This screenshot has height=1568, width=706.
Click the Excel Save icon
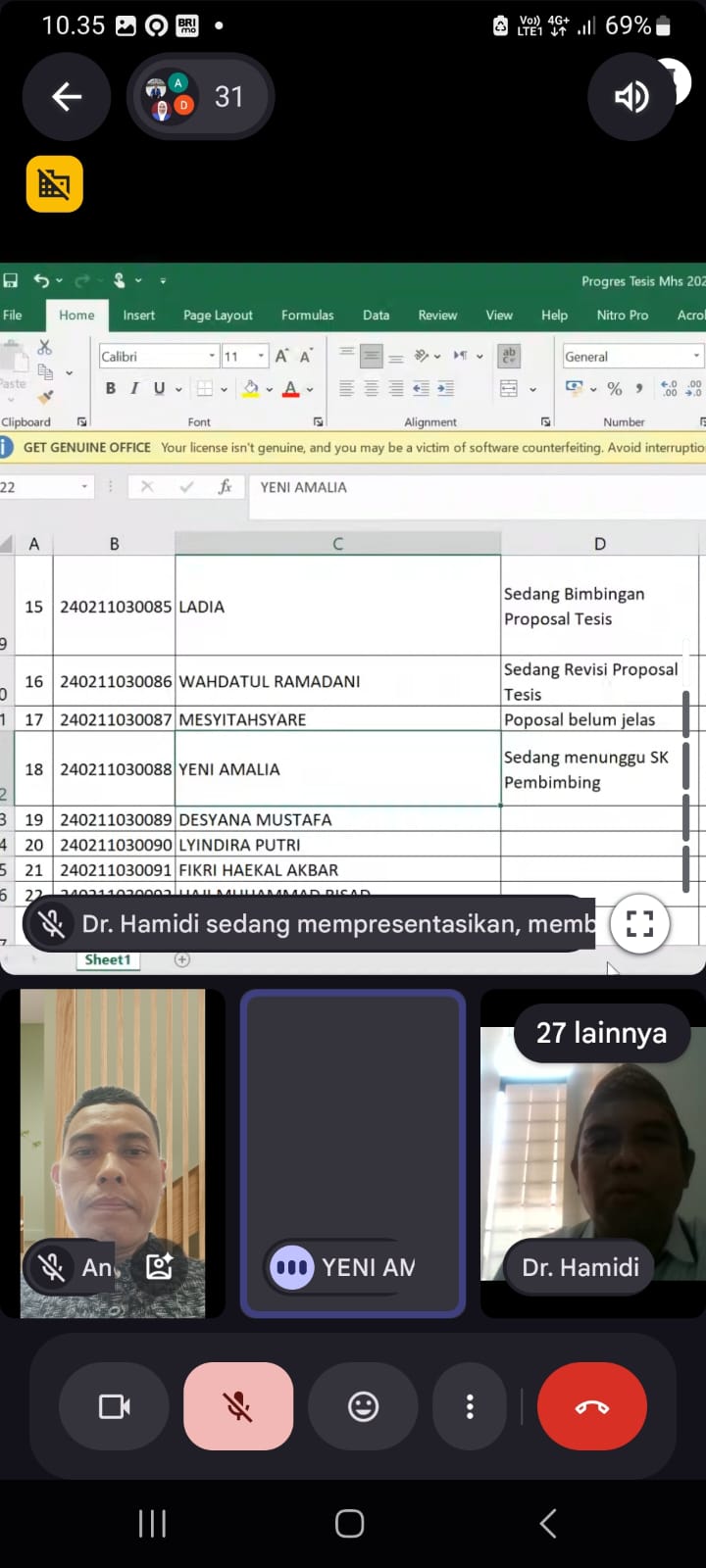point(11,281)
